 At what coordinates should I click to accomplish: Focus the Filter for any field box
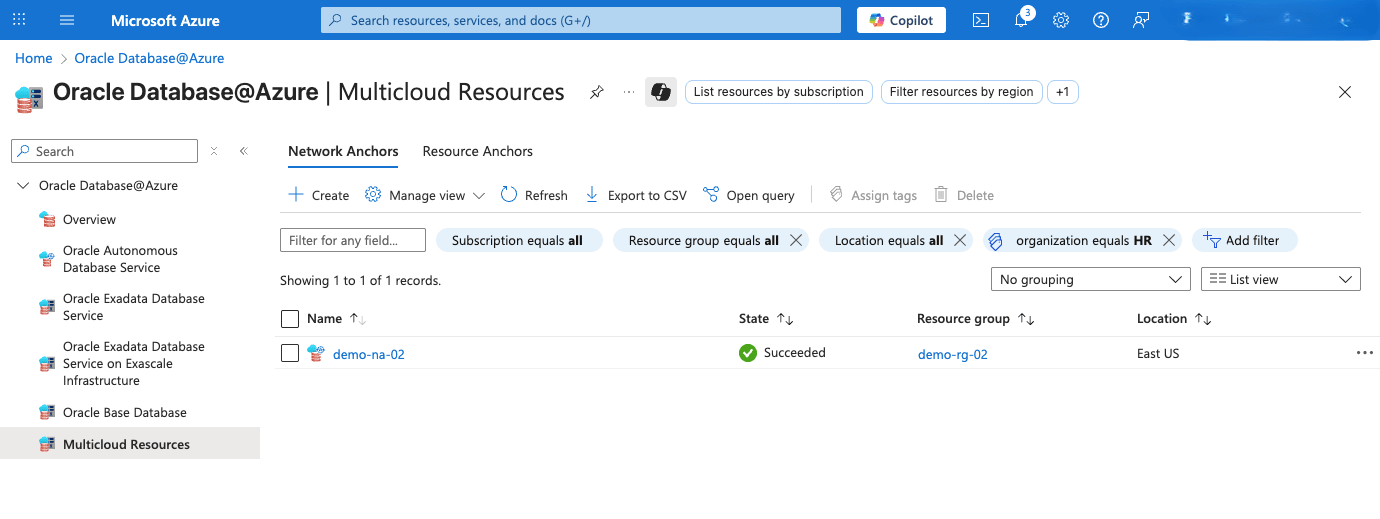352,240
